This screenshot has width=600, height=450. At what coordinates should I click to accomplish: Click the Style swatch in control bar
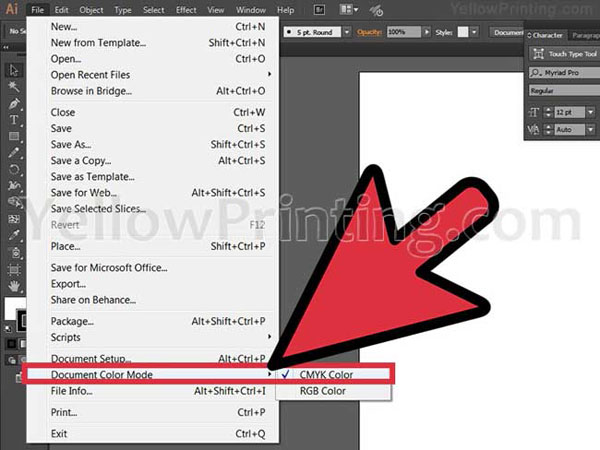(463, 32)
